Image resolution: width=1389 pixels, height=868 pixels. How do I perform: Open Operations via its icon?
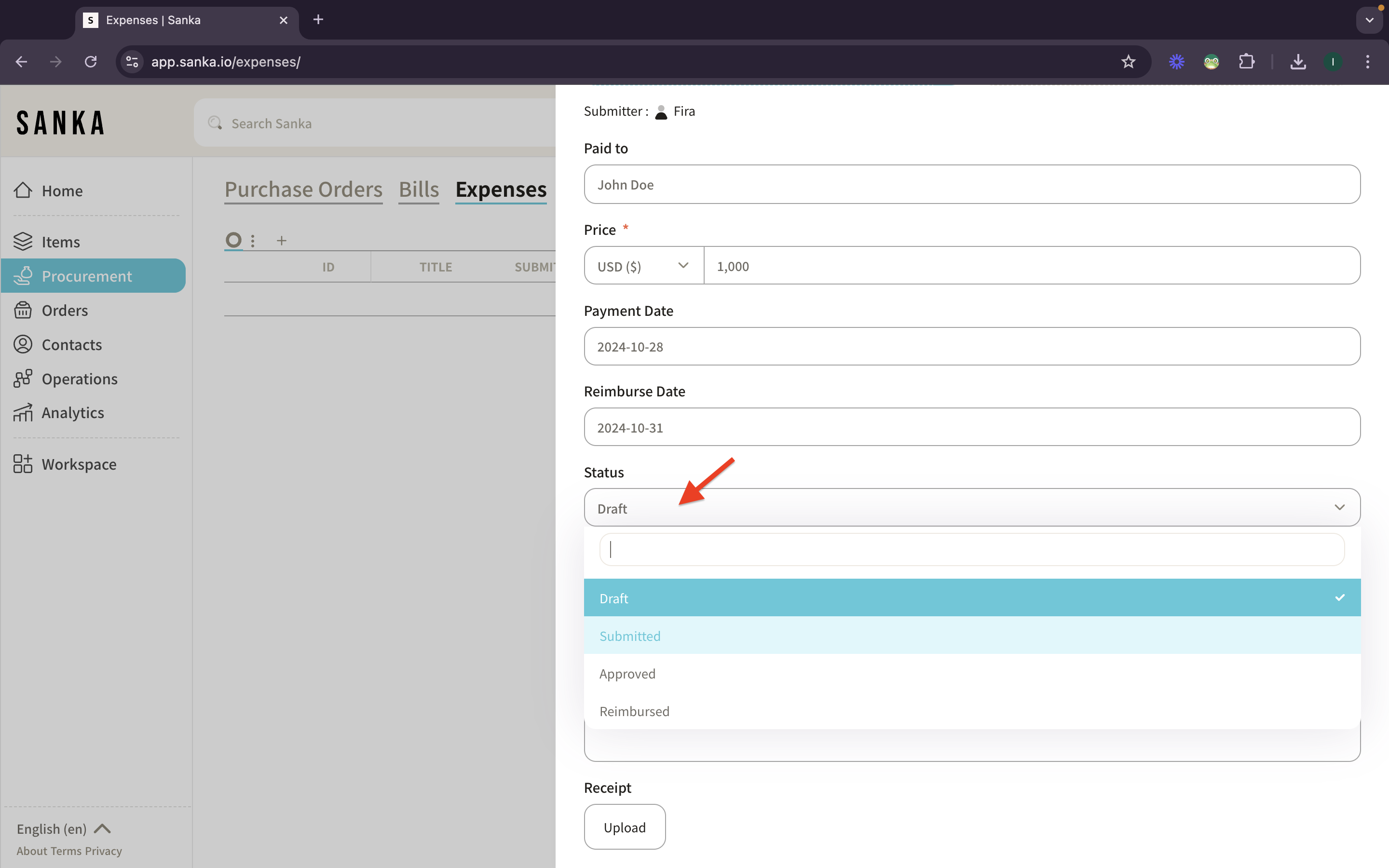pyautogui.click(x=23, y=379)
